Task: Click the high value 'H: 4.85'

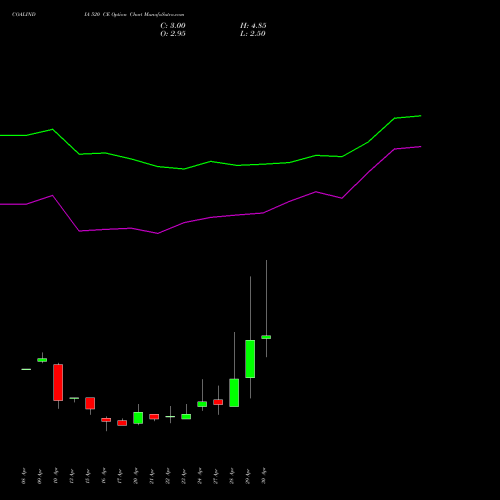Action: 253,26
